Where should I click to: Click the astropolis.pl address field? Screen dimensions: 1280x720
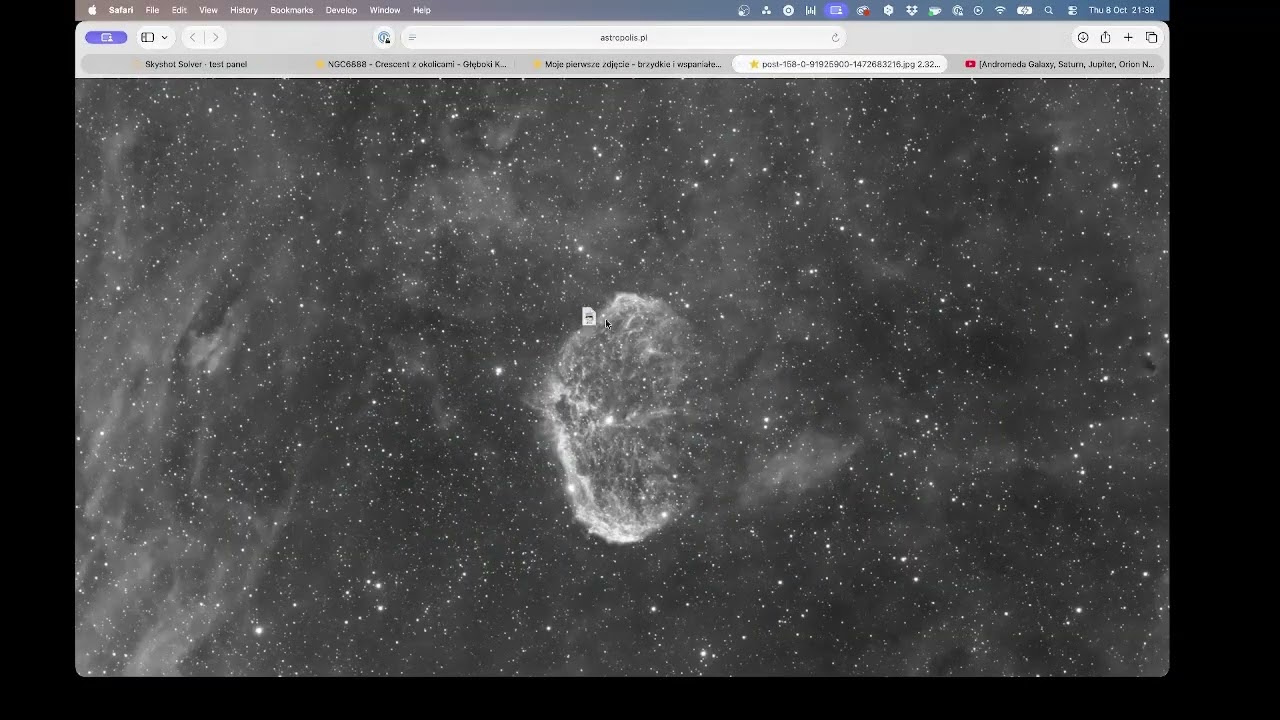(x=624, y=37)
